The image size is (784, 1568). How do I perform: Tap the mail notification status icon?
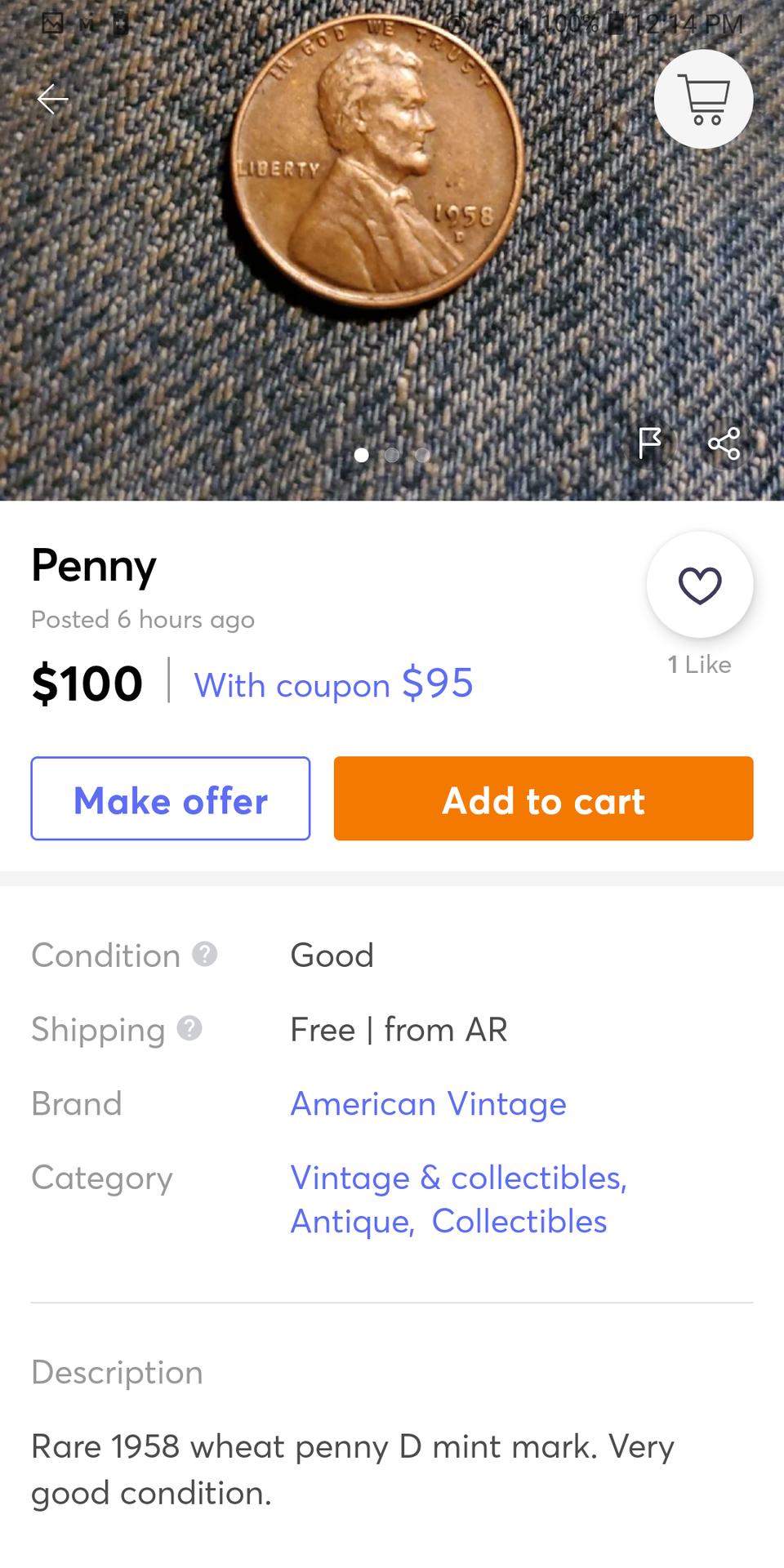[x=52, y=23]
